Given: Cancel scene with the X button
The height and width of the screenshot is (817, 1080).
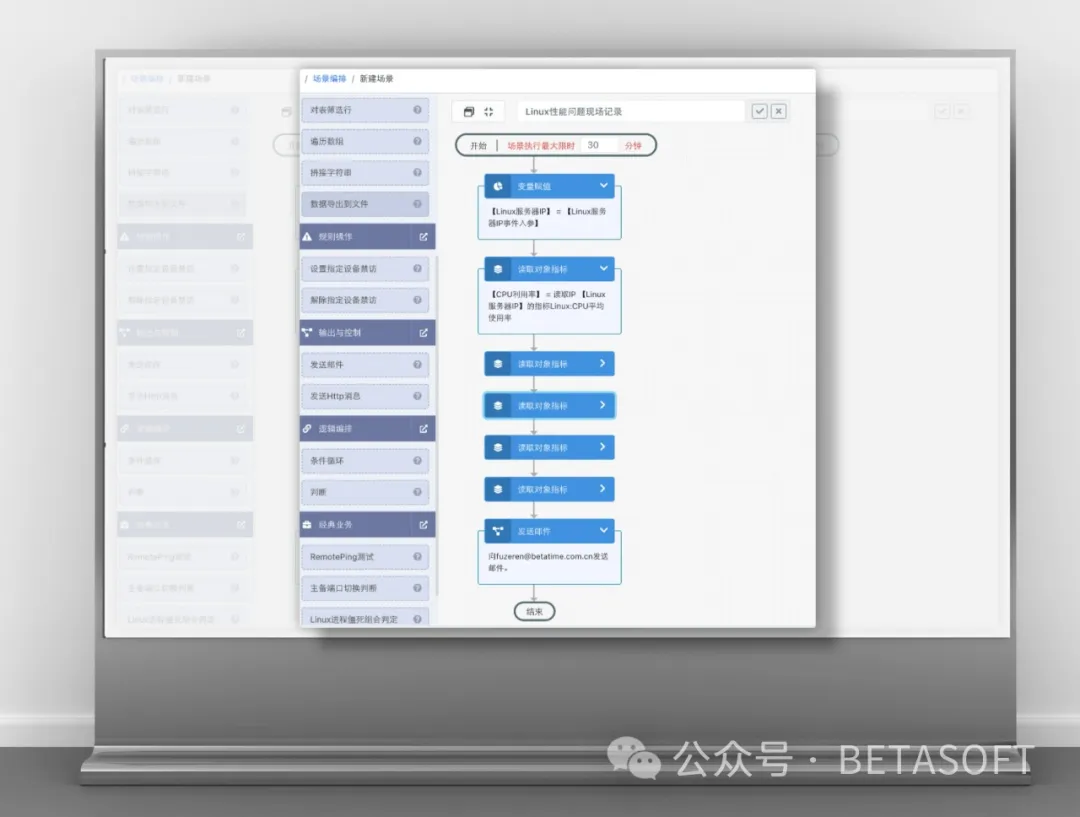Looking at the screenshot, I should click(x=778, y=112).
